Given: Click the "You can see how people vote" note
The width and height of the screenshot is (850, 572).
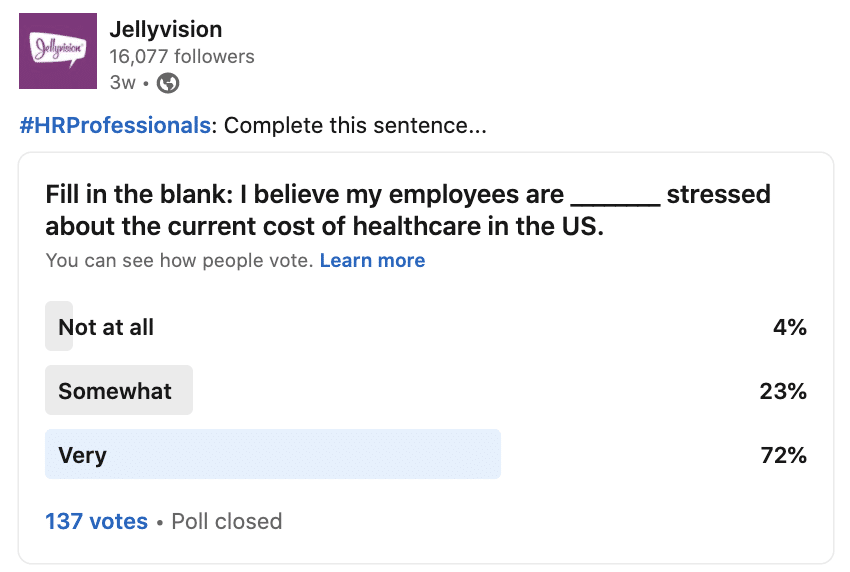Looking at the screenshot, I should 180,261.
